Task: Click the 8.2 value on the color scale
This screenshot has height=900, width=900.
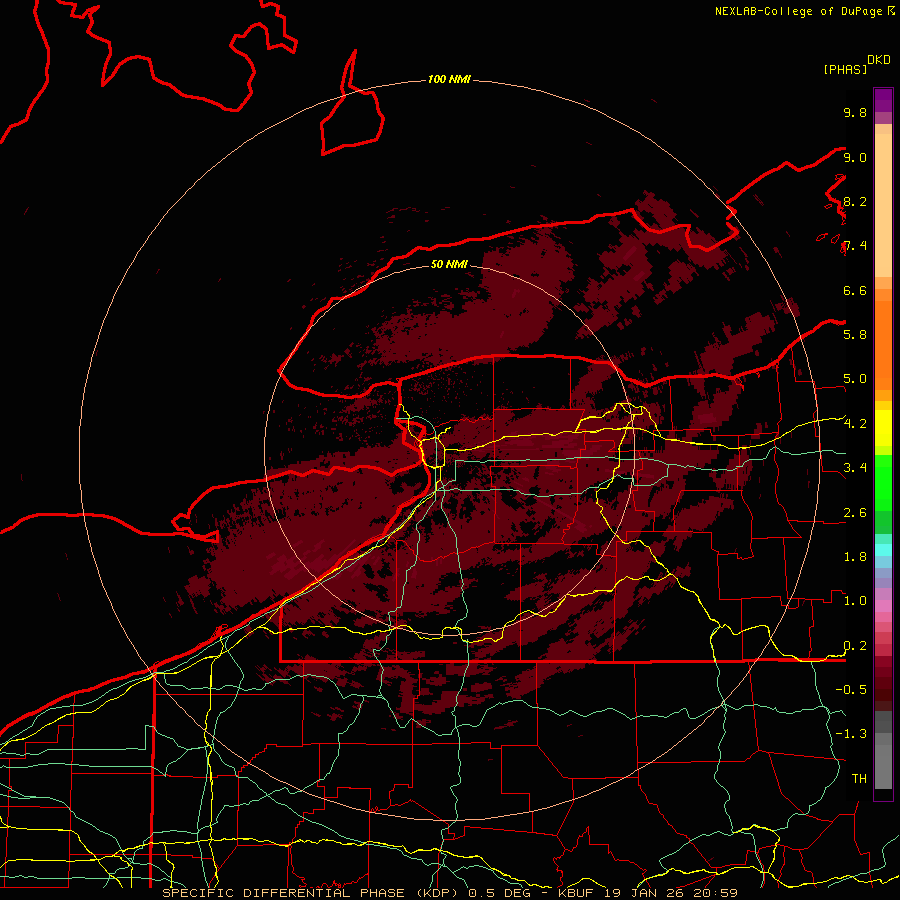Action: click(x=855, y=201)
